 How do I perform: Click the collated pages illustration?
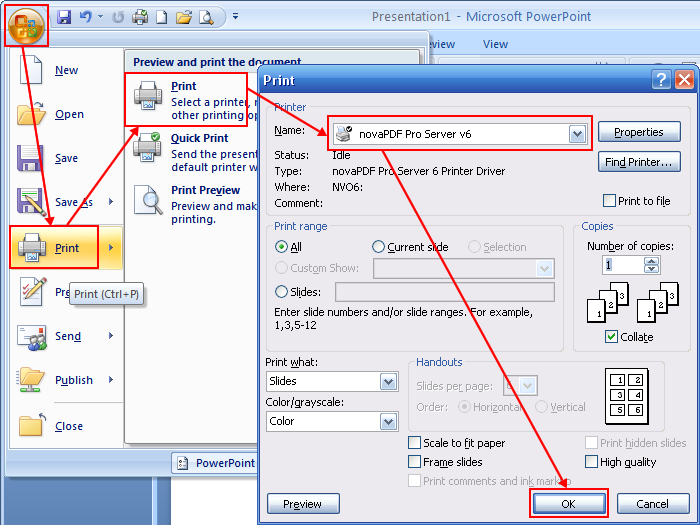[x=633, y=302]
